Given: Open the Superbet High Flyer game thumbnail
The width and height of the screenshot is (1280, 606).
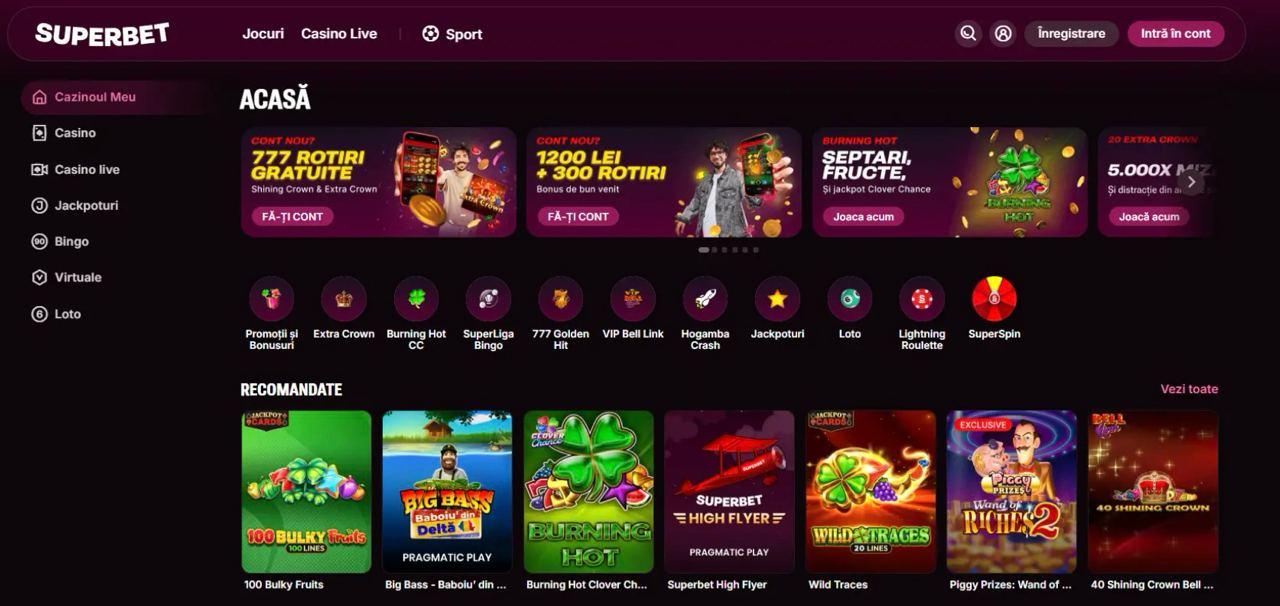Looking at the screenshot, I should [x=730, y=492].
